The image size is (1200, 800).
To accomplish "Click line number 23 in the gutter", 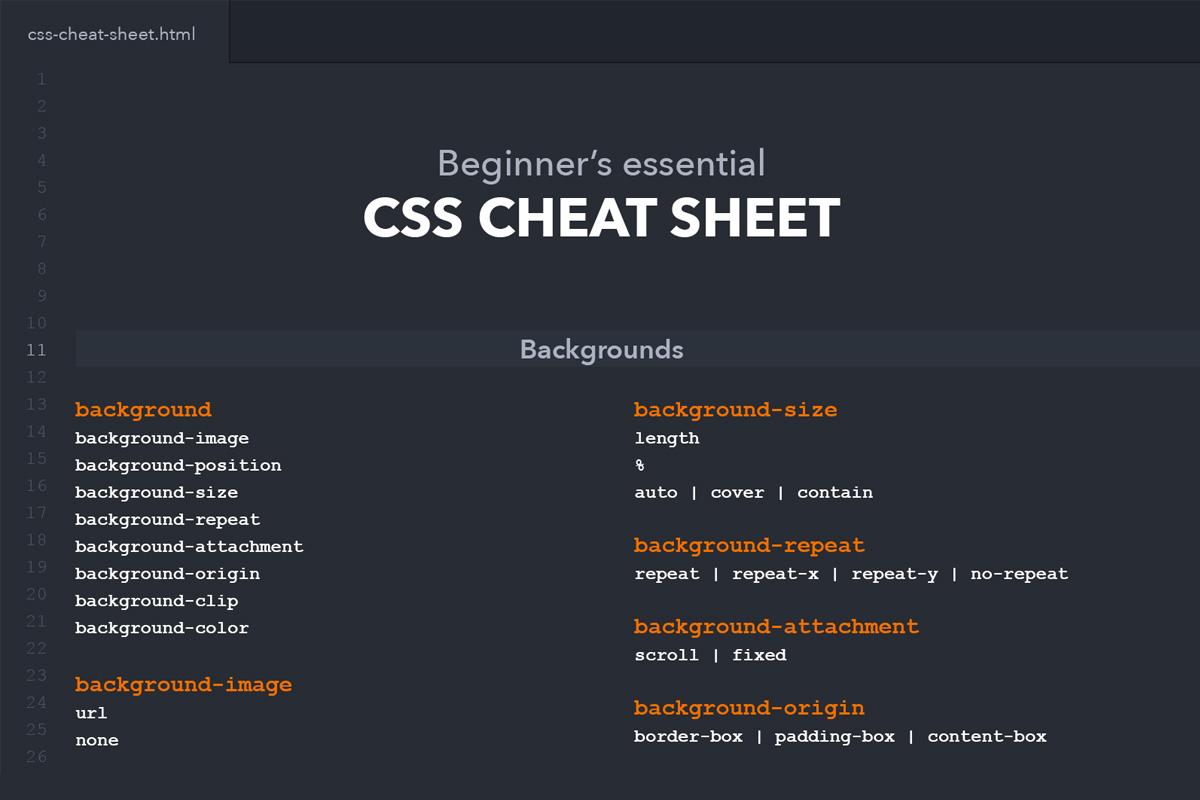I will pos(36,675).
